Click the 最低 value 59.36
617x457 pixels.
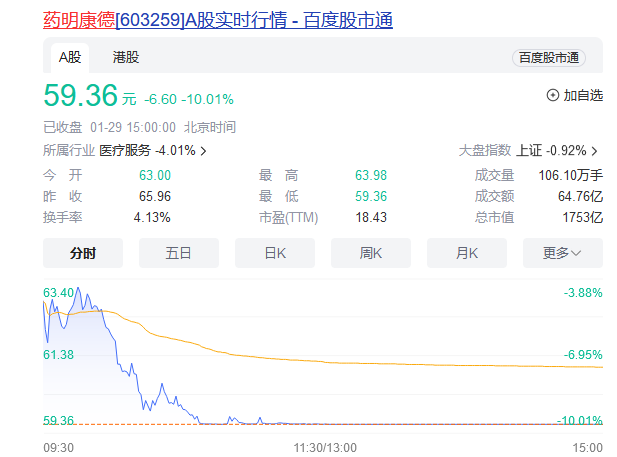pyautogui.click(x=371, y=196)
